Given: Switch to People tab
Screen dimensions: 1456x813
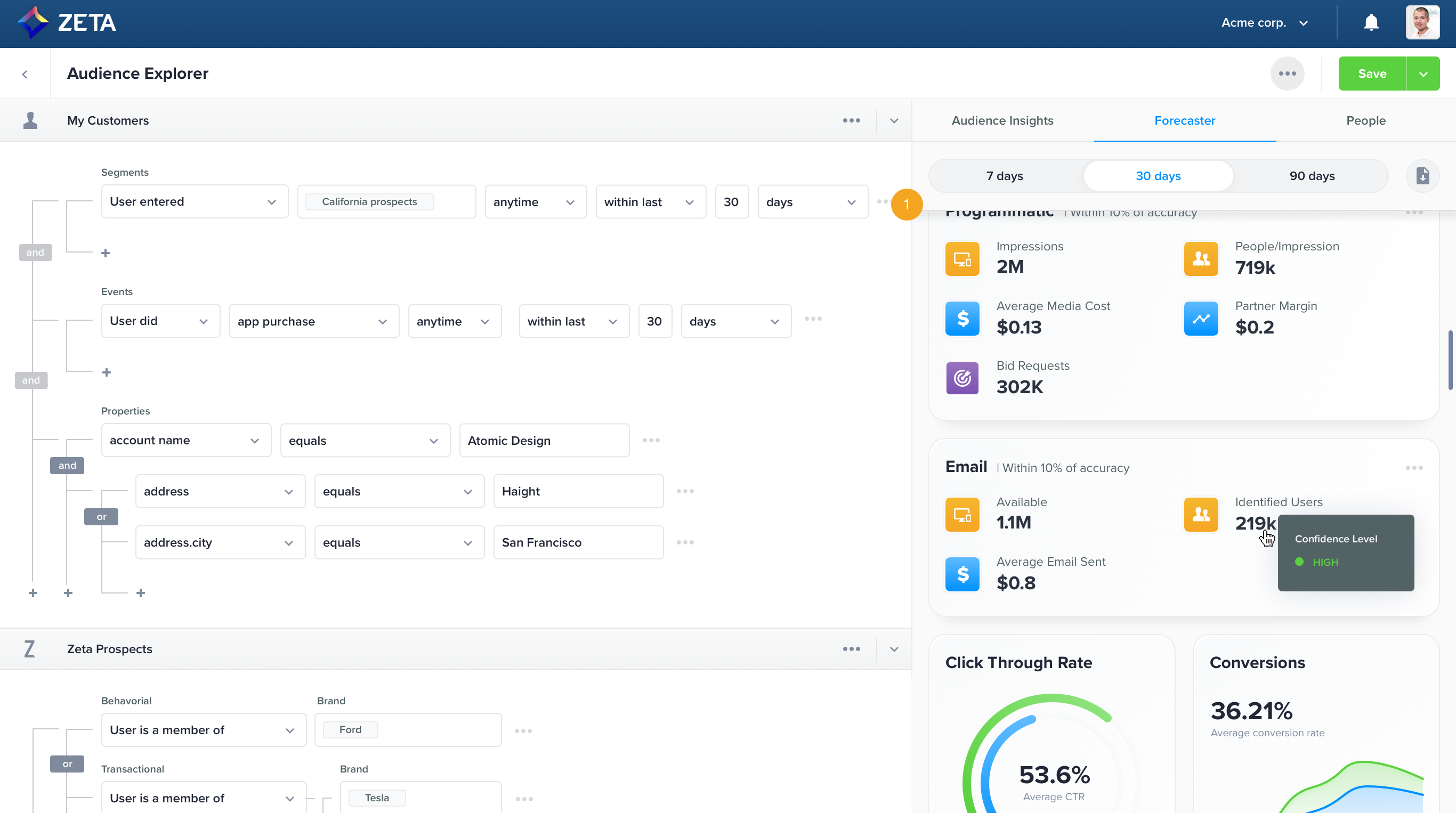Looking at the screenshot, I should click(x=1365, y=120).
